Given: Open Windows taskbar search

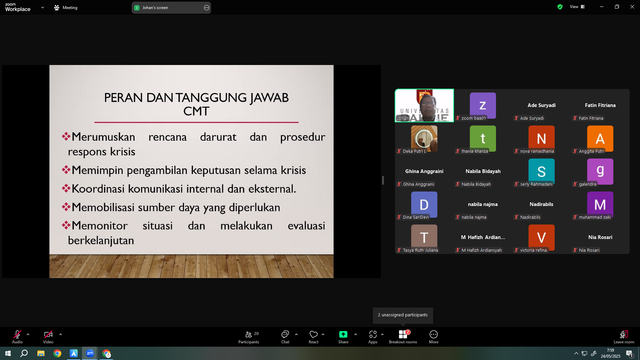Looking at the screenshot, I should (24, 353).
